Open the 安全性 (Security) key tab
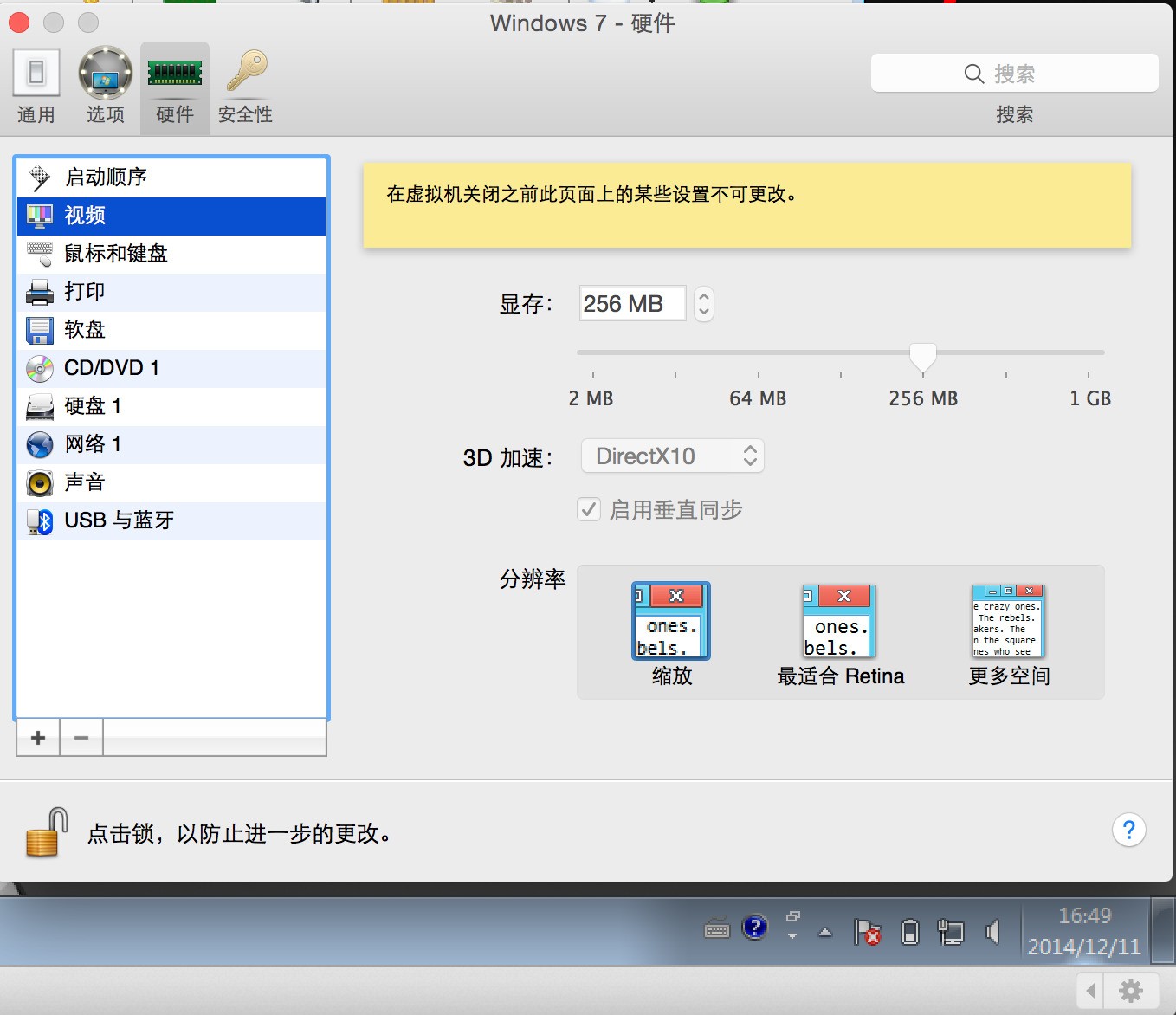1176x1015 pixels. pyautogui.click(x=245, y=87)
